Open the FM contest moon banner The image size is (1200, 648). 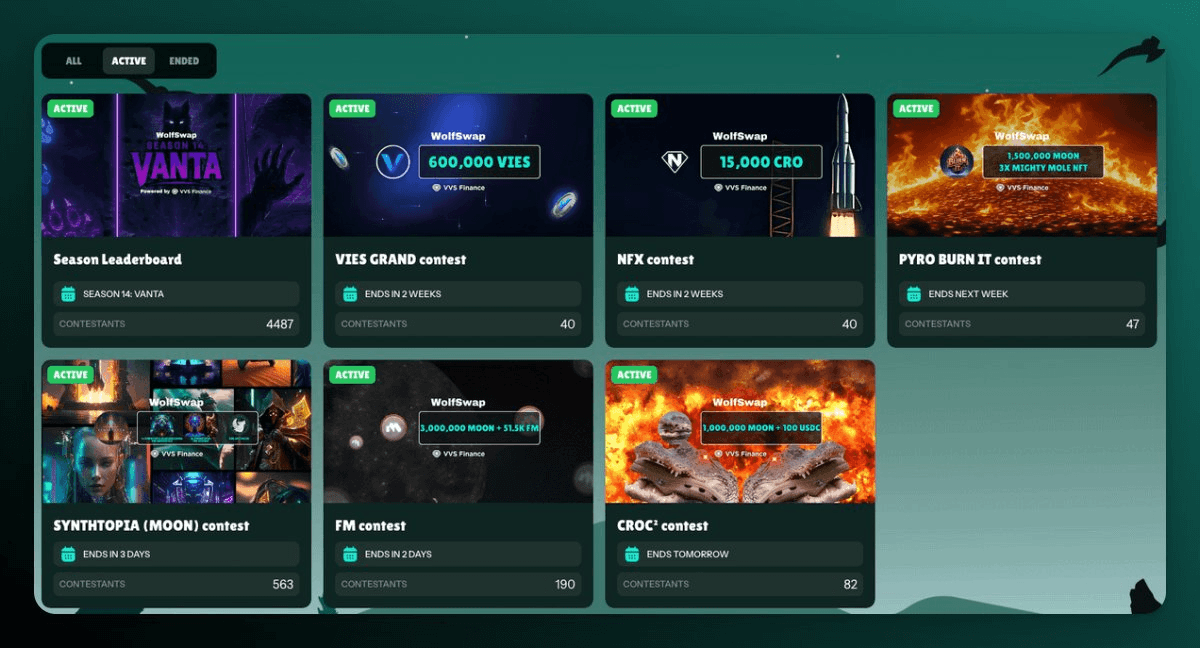pyautogui.click(x=458, y=431)
